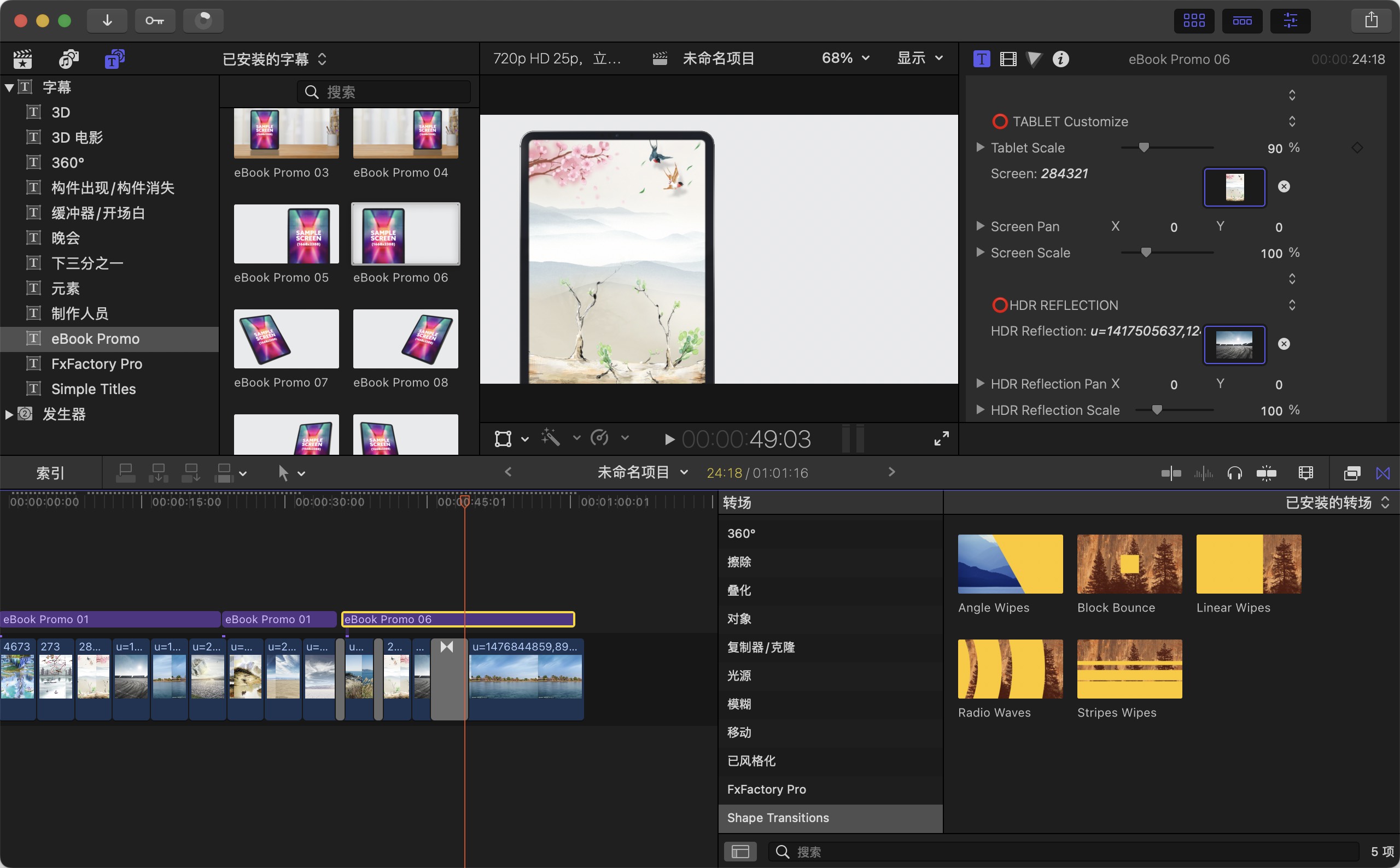Click the share project icon

pyautogui.click(x=1371, y=21)
